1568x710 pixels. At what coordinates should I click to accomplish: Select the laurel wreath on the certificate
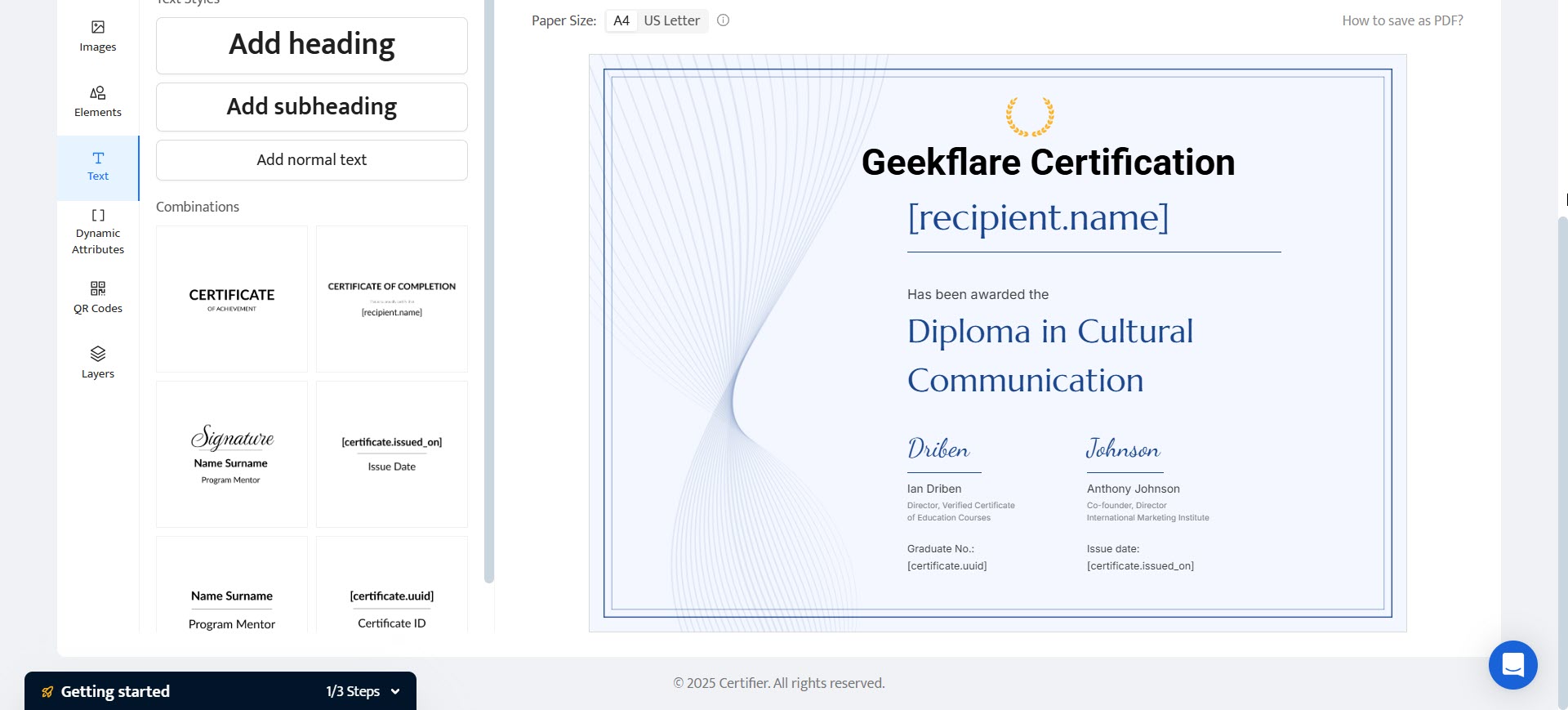[x=1030, y=116]
